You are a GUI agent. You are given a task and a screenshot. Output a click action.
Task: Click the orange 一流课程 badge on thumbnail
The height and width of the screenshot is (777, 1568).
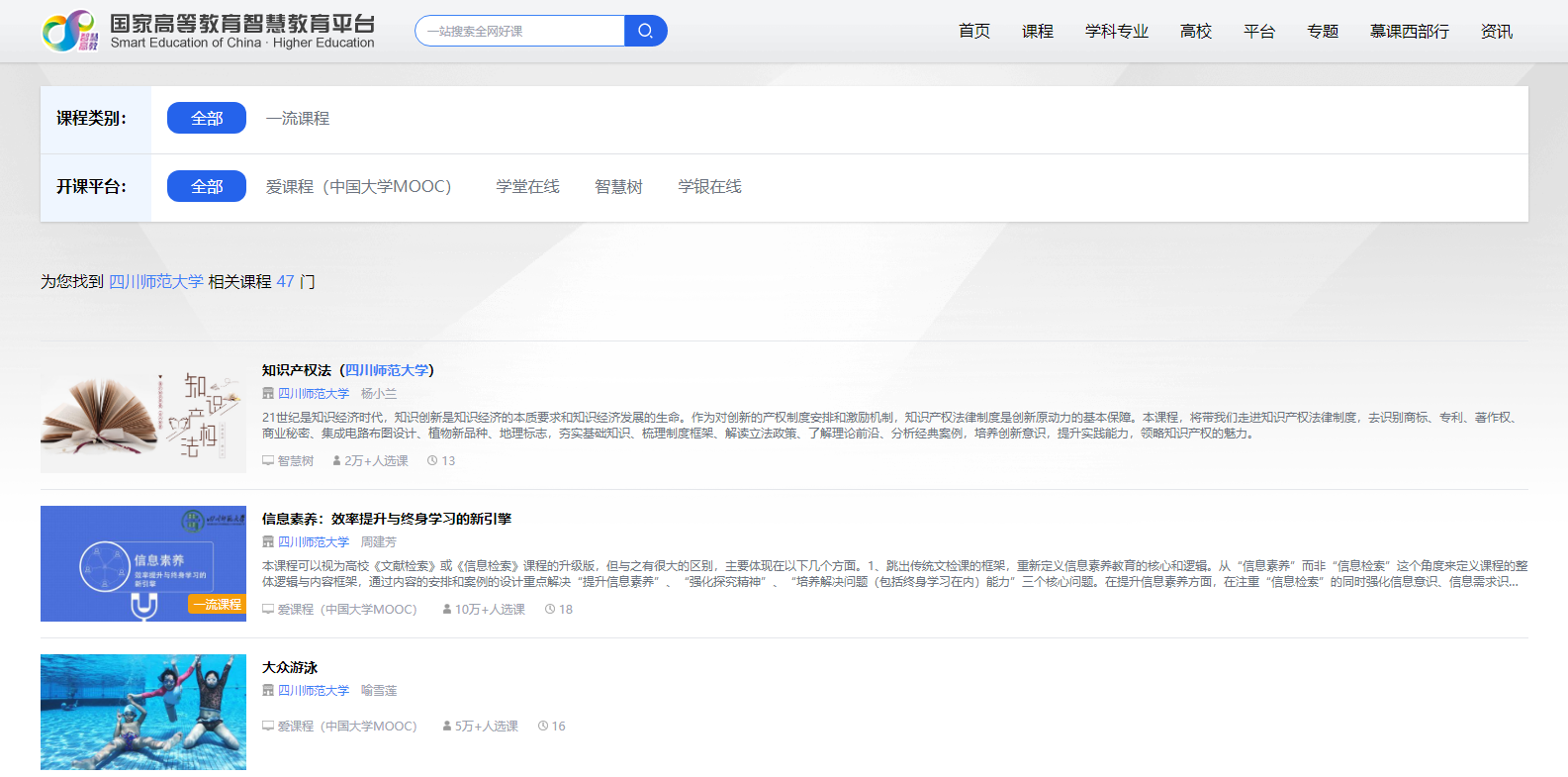(x=217, y=604)
